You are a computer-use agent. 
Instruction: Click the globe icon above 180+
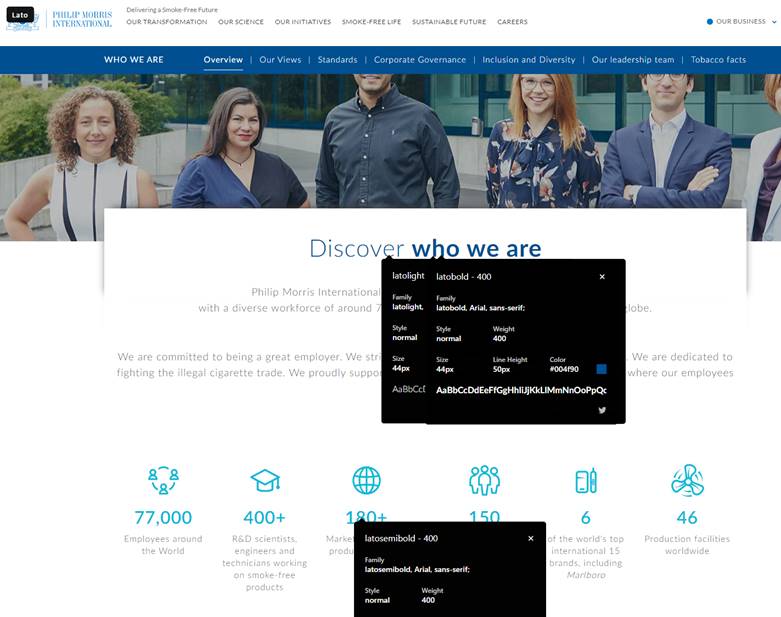point(367,481)
